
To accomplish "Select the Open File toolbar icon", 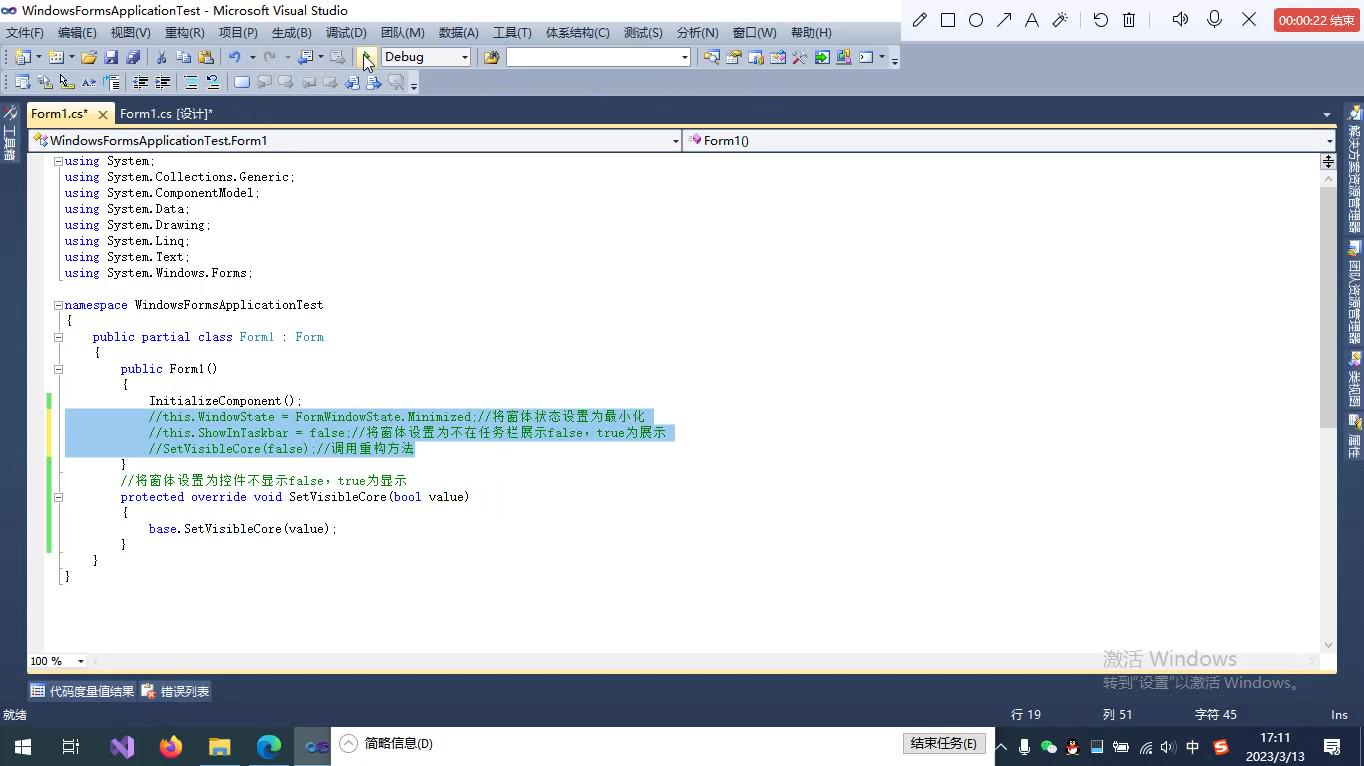I will pos(89,57).
